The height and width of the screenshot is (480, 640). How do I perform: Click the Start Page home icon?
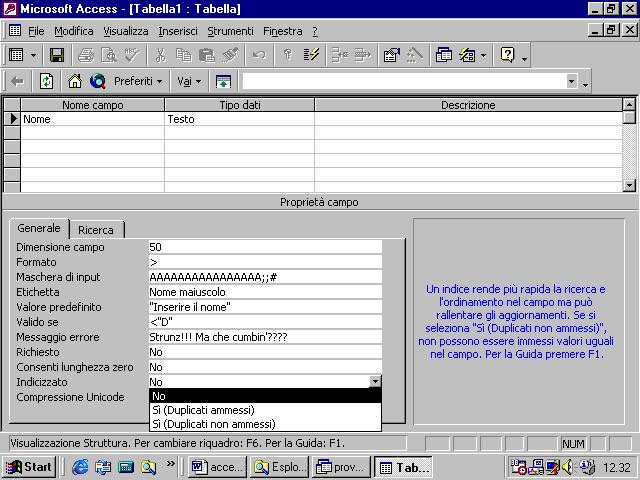point(75,81)
